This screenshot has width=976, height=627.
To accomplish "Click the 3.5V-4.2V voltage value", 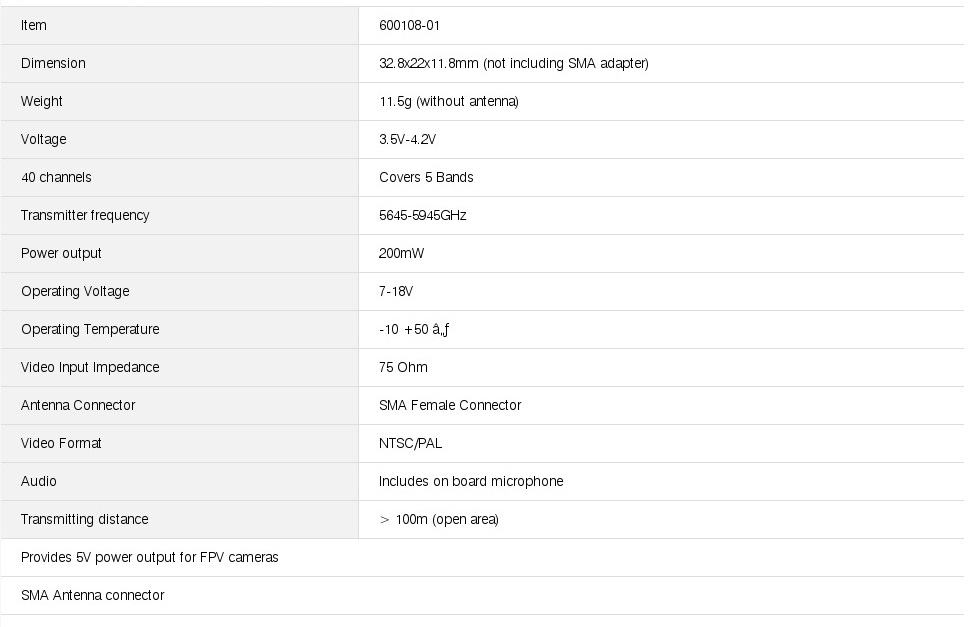I will (x=407, y=139).
